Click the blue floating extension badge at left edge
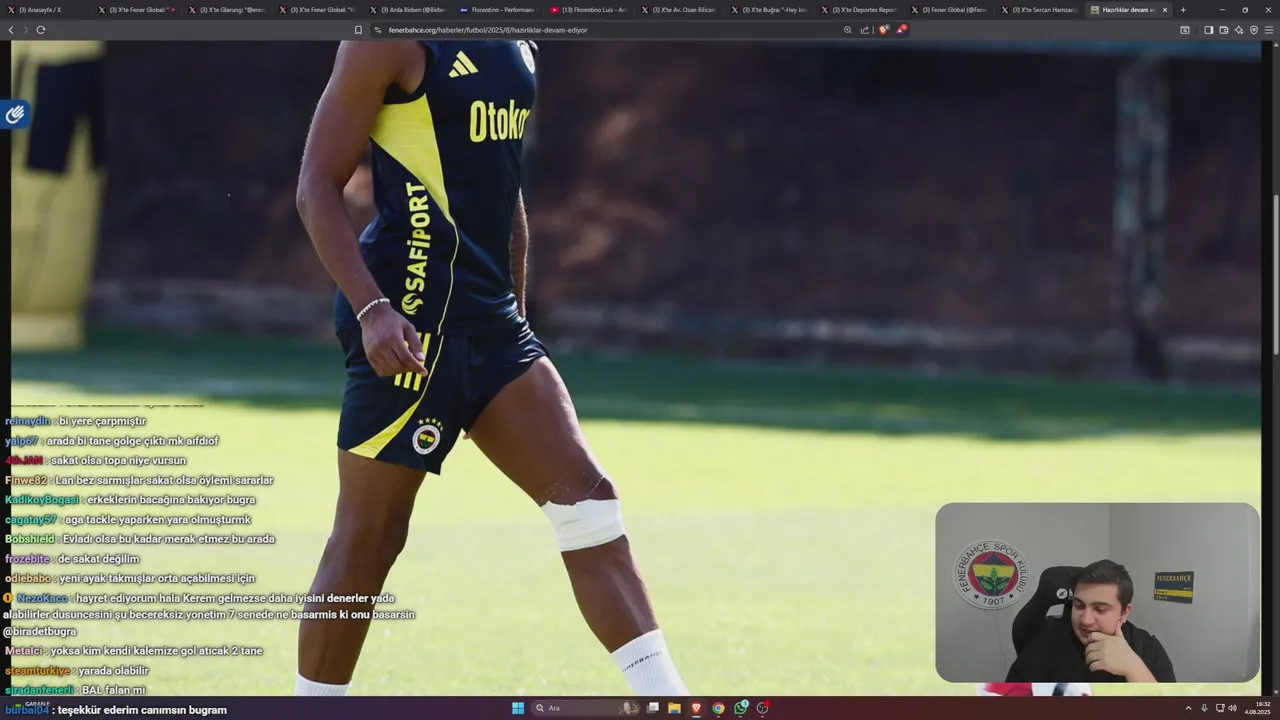Screen dimensions: 1280x720 point(15,114)
